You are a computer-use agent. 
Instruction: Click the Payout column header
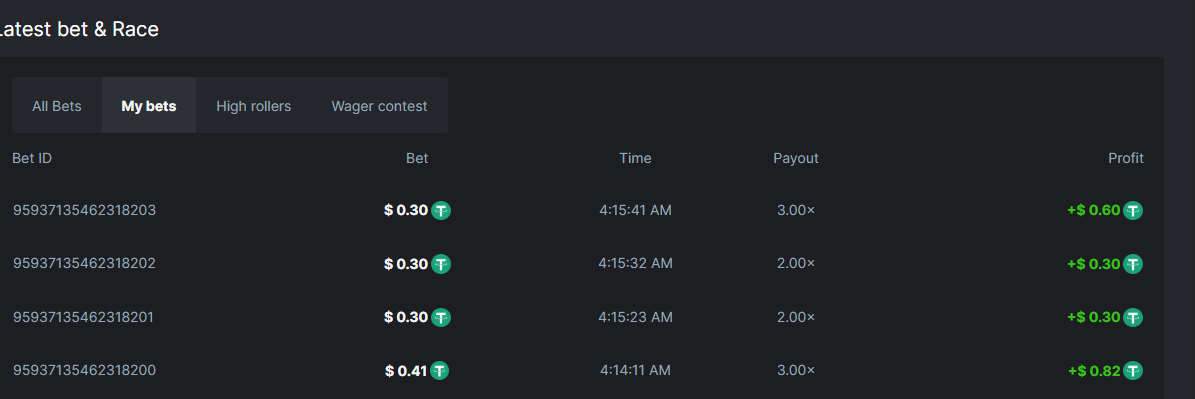(x=796, y=158)
